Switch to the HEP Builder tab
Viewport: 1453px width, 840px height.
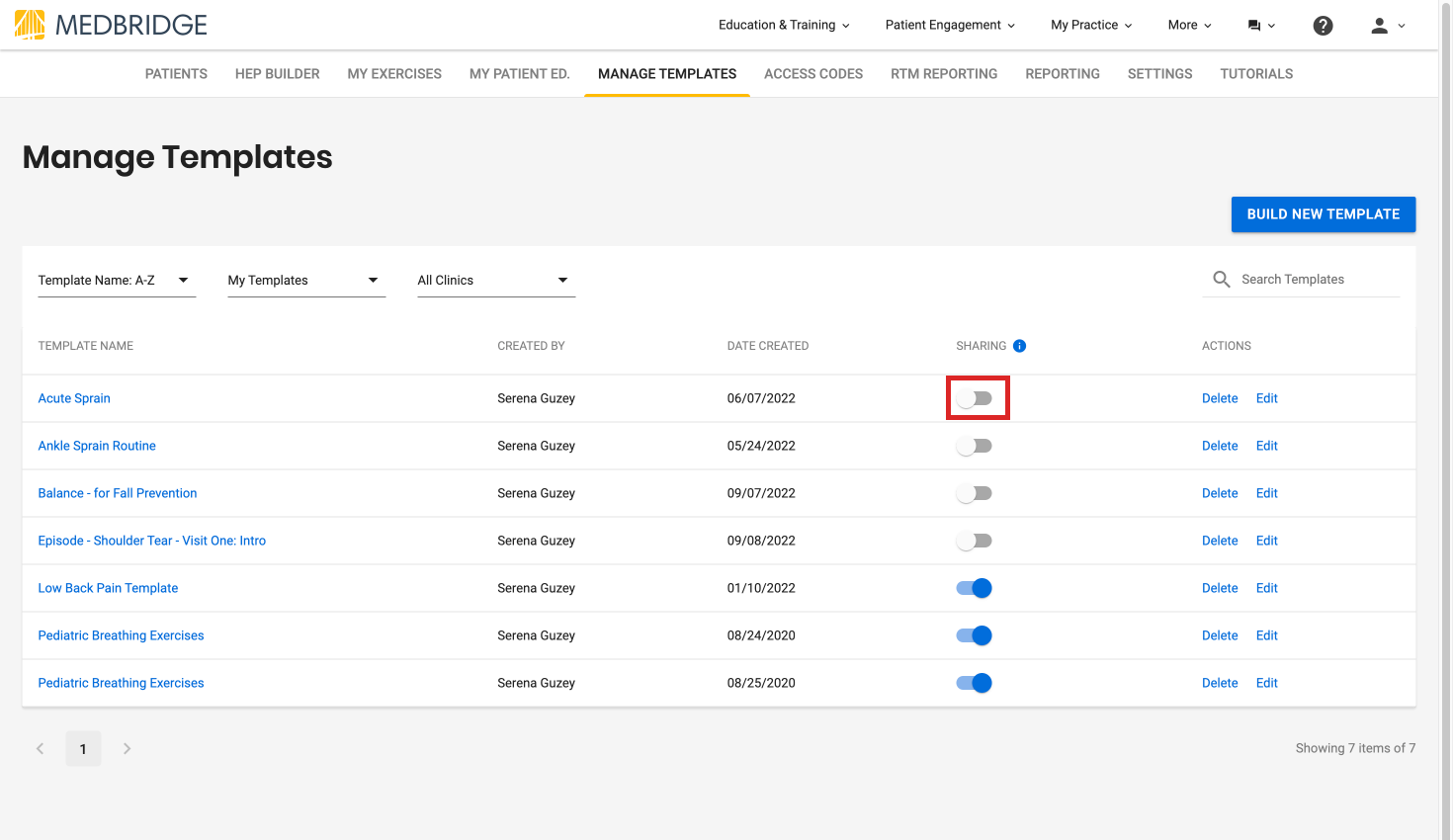278,74
